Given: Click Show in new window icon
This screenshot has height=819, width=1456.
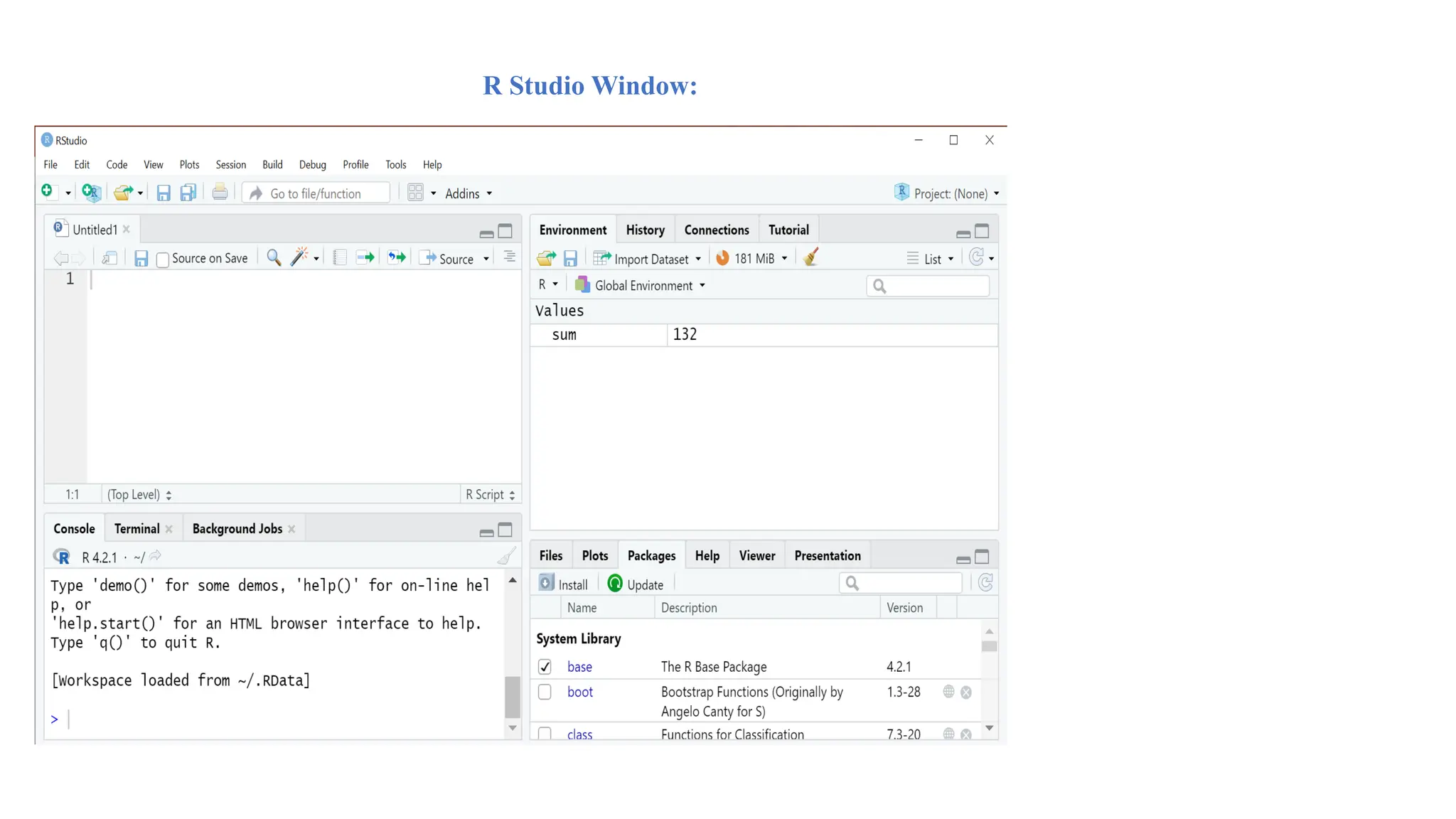Looking at the screenshot, I should [x=109, y=258].
